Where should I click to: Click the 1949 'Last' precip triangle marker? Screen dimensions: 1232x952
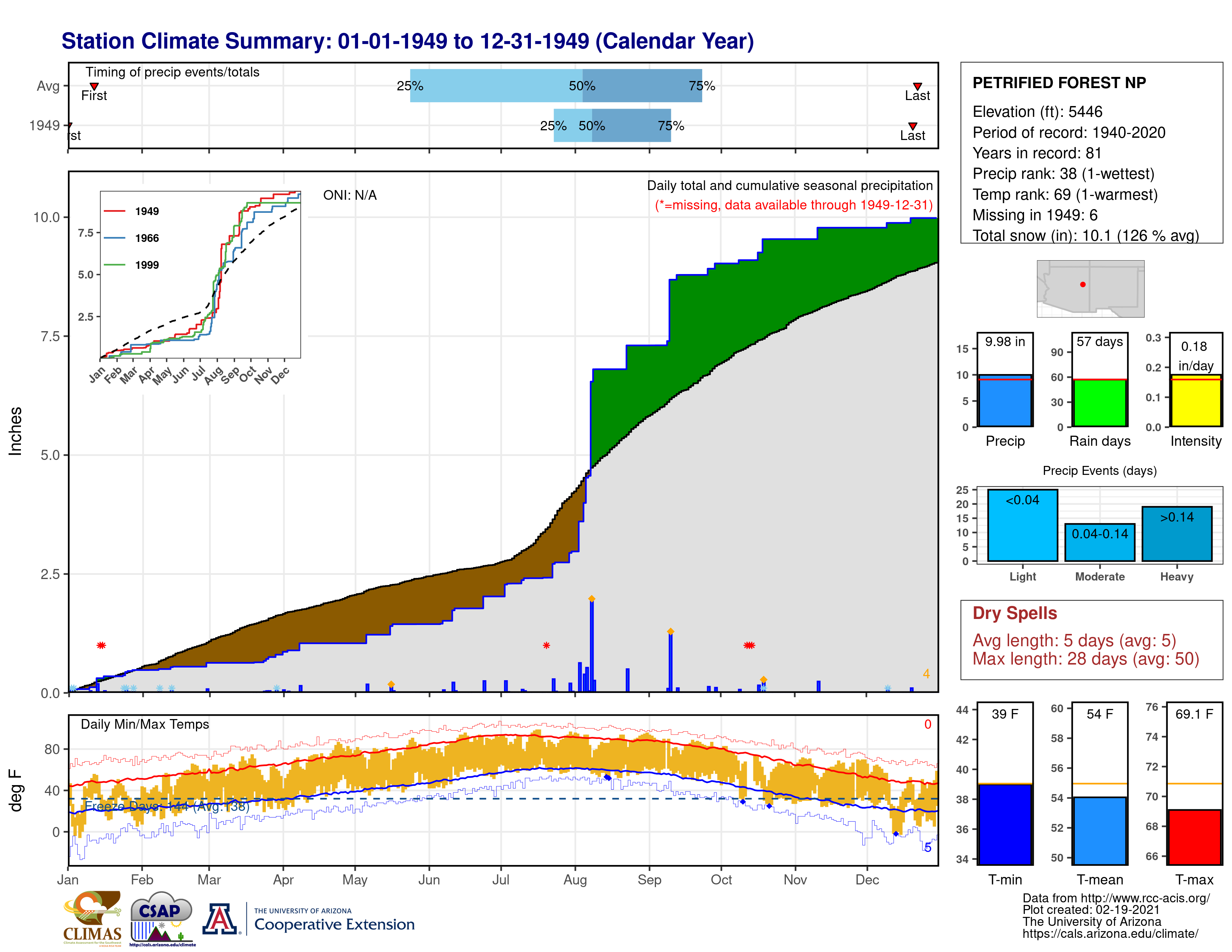(x=912, y=126)
